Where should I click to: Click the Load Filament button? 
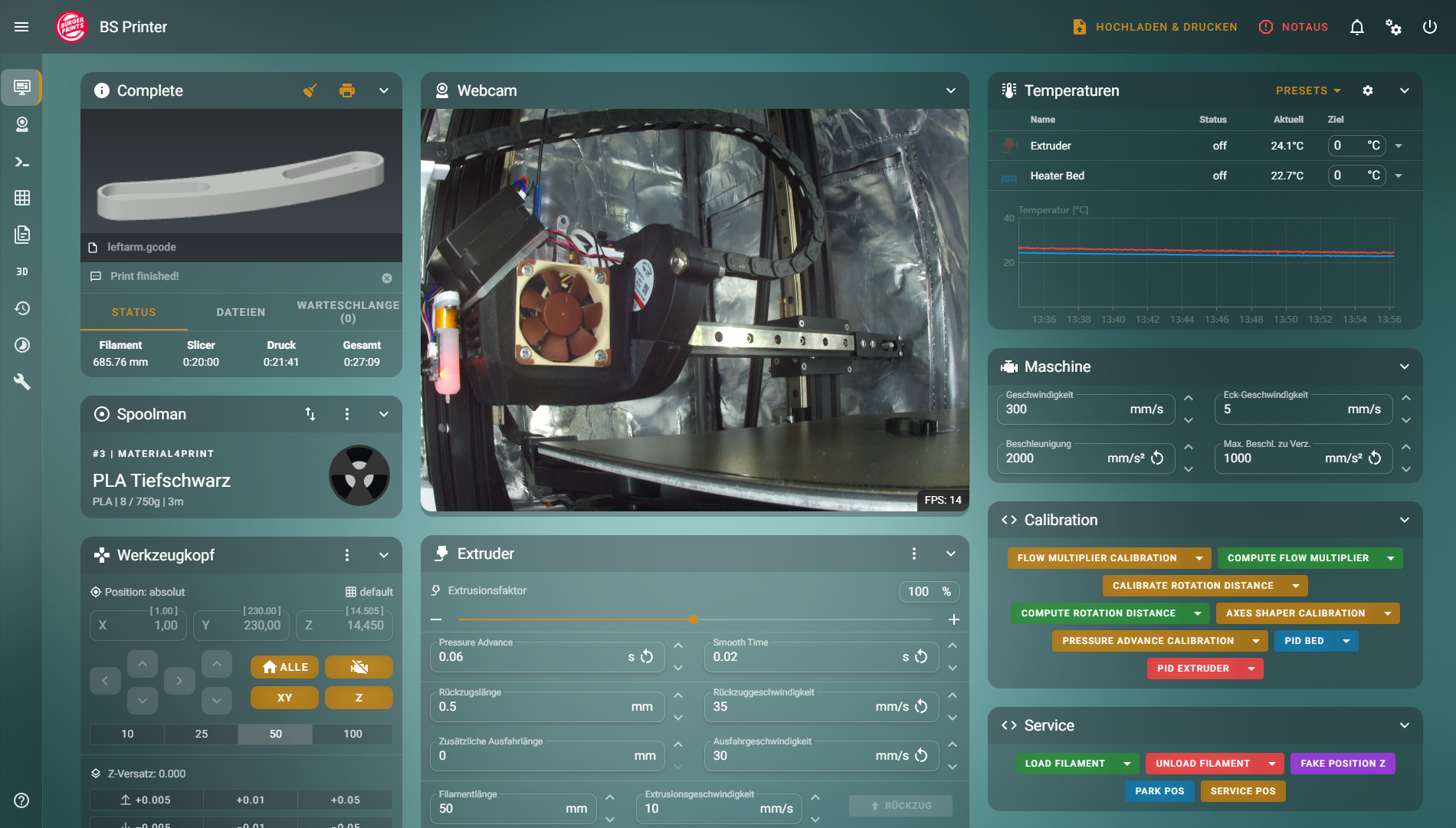click(1064, 764)
